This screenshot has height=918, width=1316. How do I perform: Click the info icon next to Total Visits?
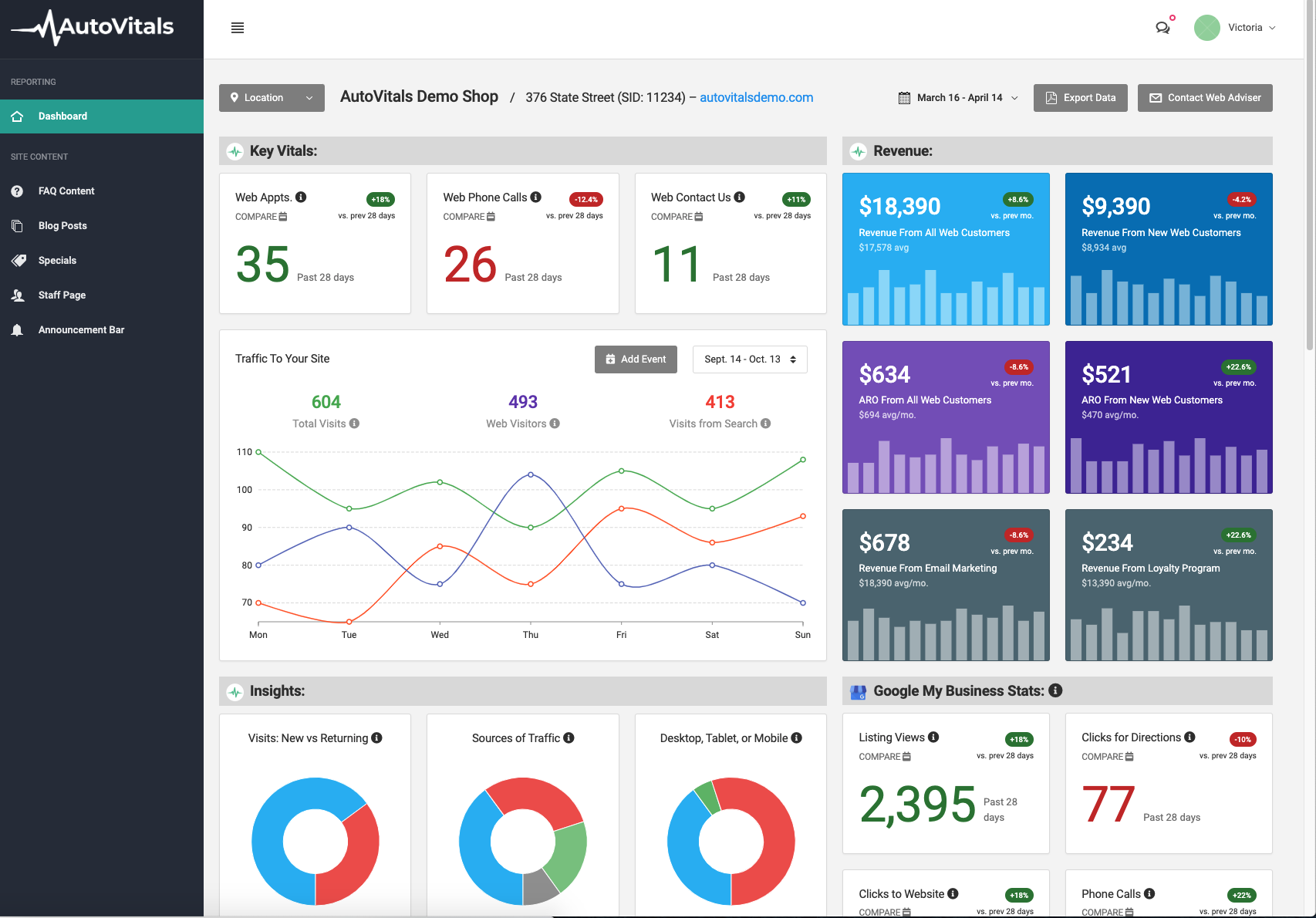tap(355, 424)
